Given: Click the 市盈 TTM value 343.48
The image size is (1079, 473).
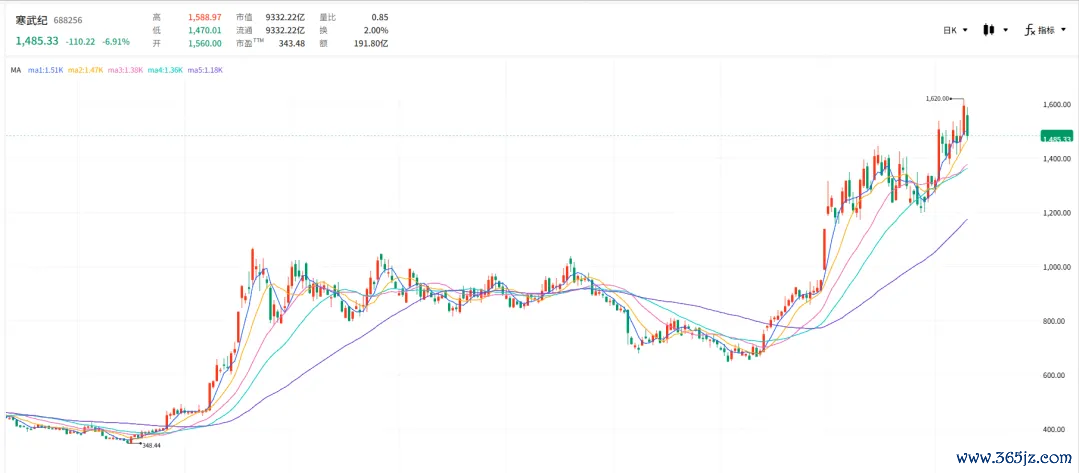Looking at the screenshot, I should tap(292, 43).
